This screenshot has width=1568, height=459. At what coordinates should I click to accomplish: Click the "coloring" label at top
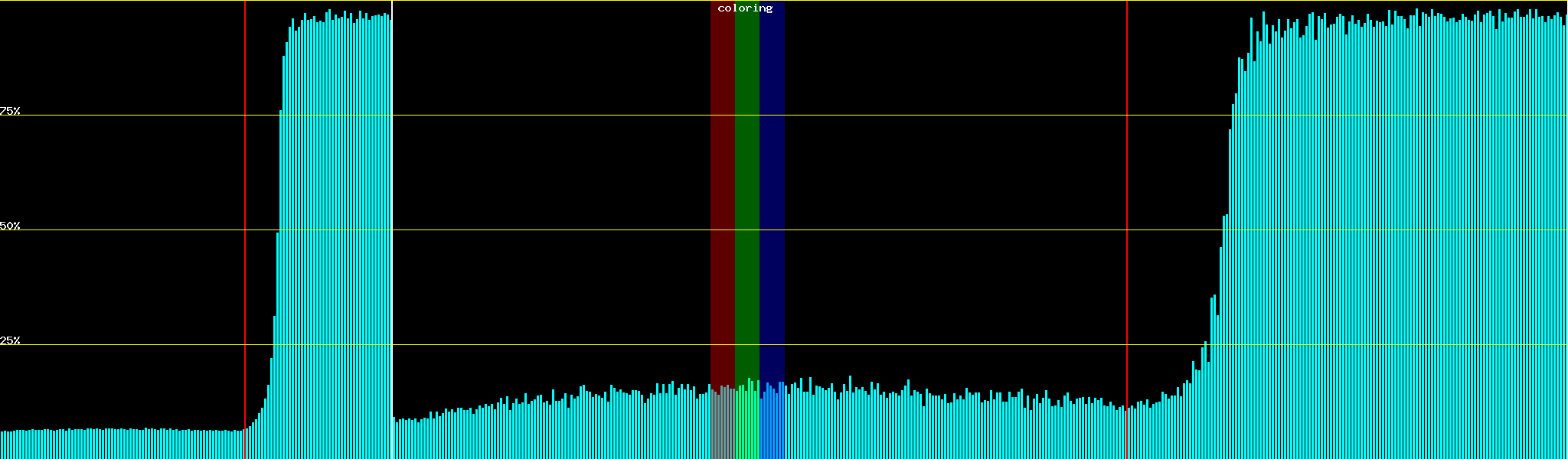(745, 8)
